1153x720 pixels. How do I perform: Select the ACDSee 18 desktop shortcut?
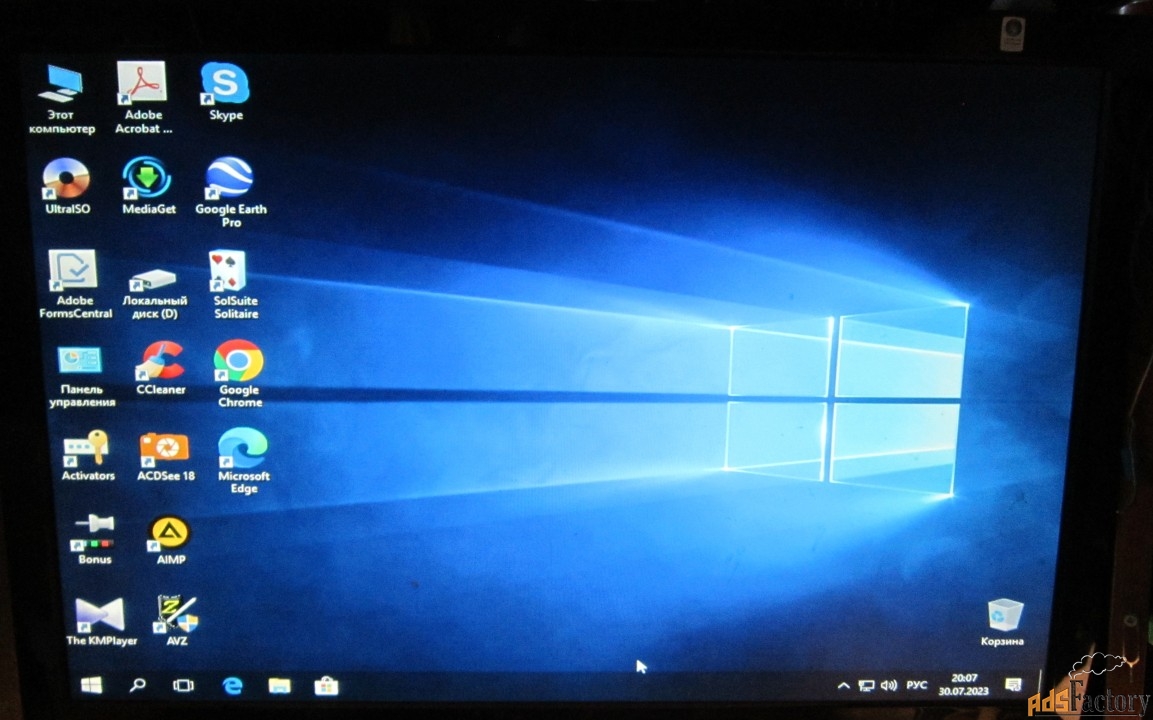pos(165,456)
